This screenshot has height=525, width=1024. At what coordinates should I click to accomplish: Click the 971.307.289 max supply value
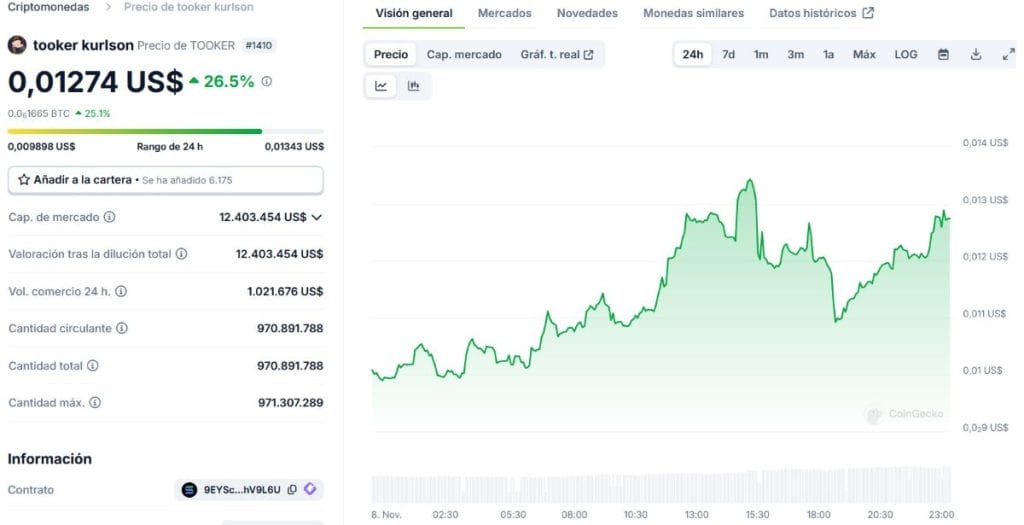291,403
